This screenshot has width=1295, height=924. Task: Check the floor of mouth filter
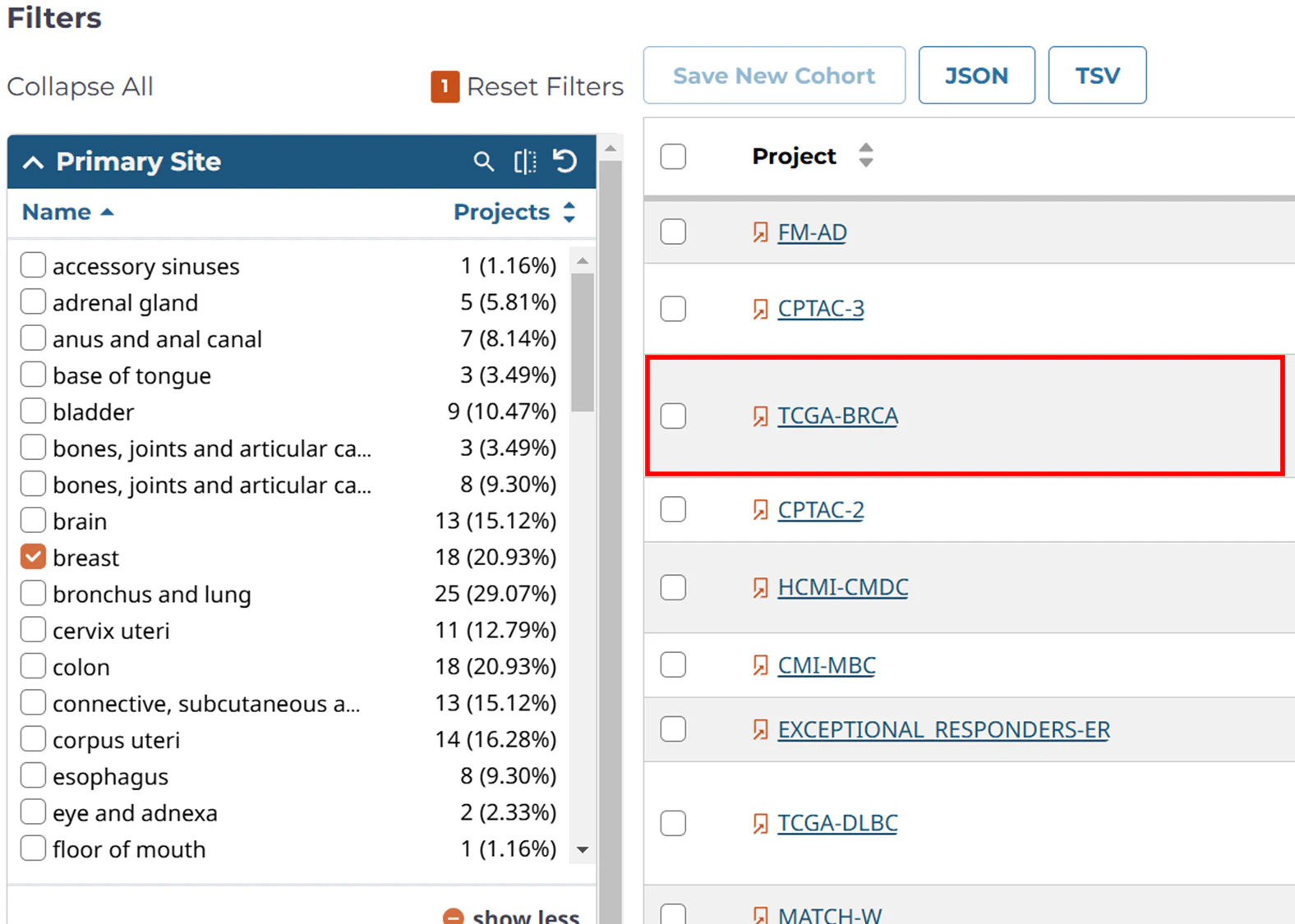pos(33,848)
